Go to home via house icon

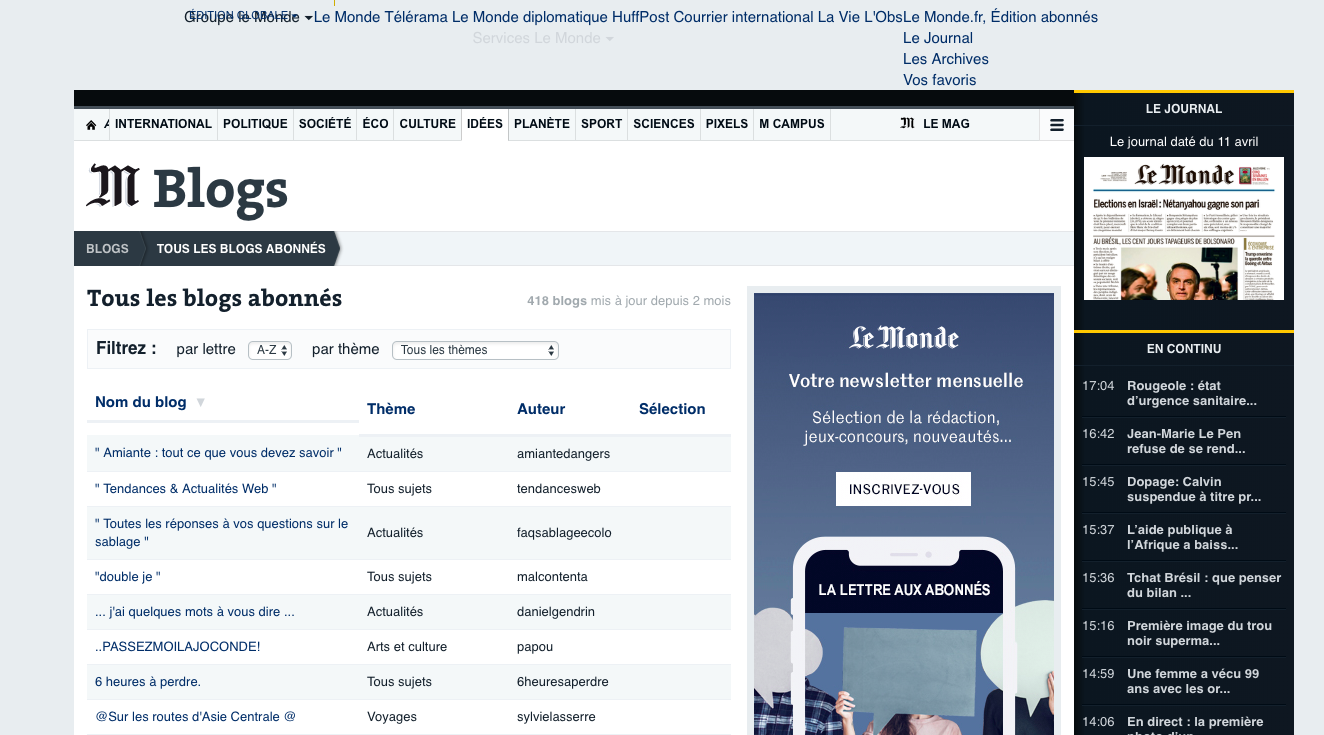pyautogui.click(x=91, y=125)
